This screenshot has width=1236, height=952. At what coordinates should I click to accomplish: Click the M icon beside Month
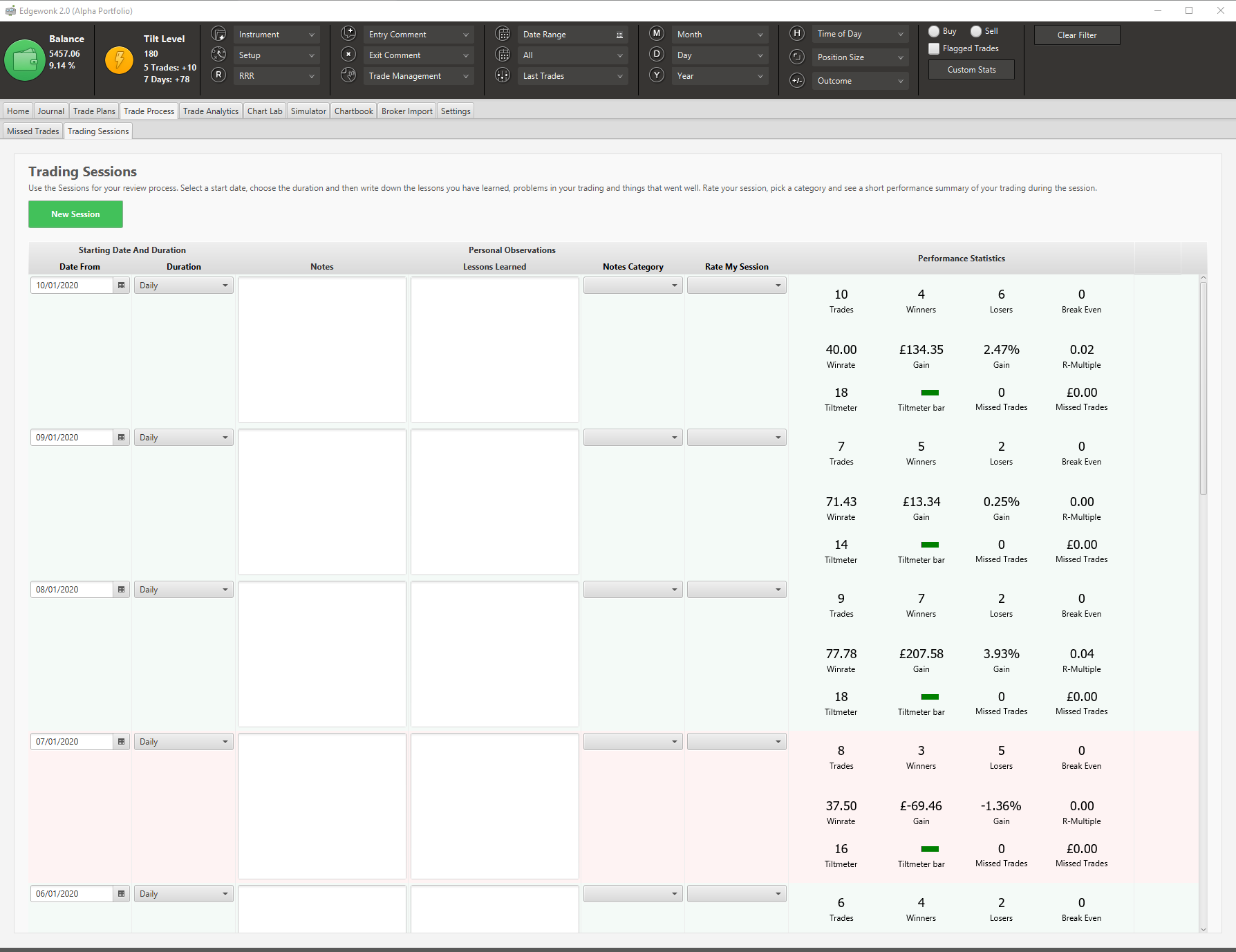click(x=657, y=34)
